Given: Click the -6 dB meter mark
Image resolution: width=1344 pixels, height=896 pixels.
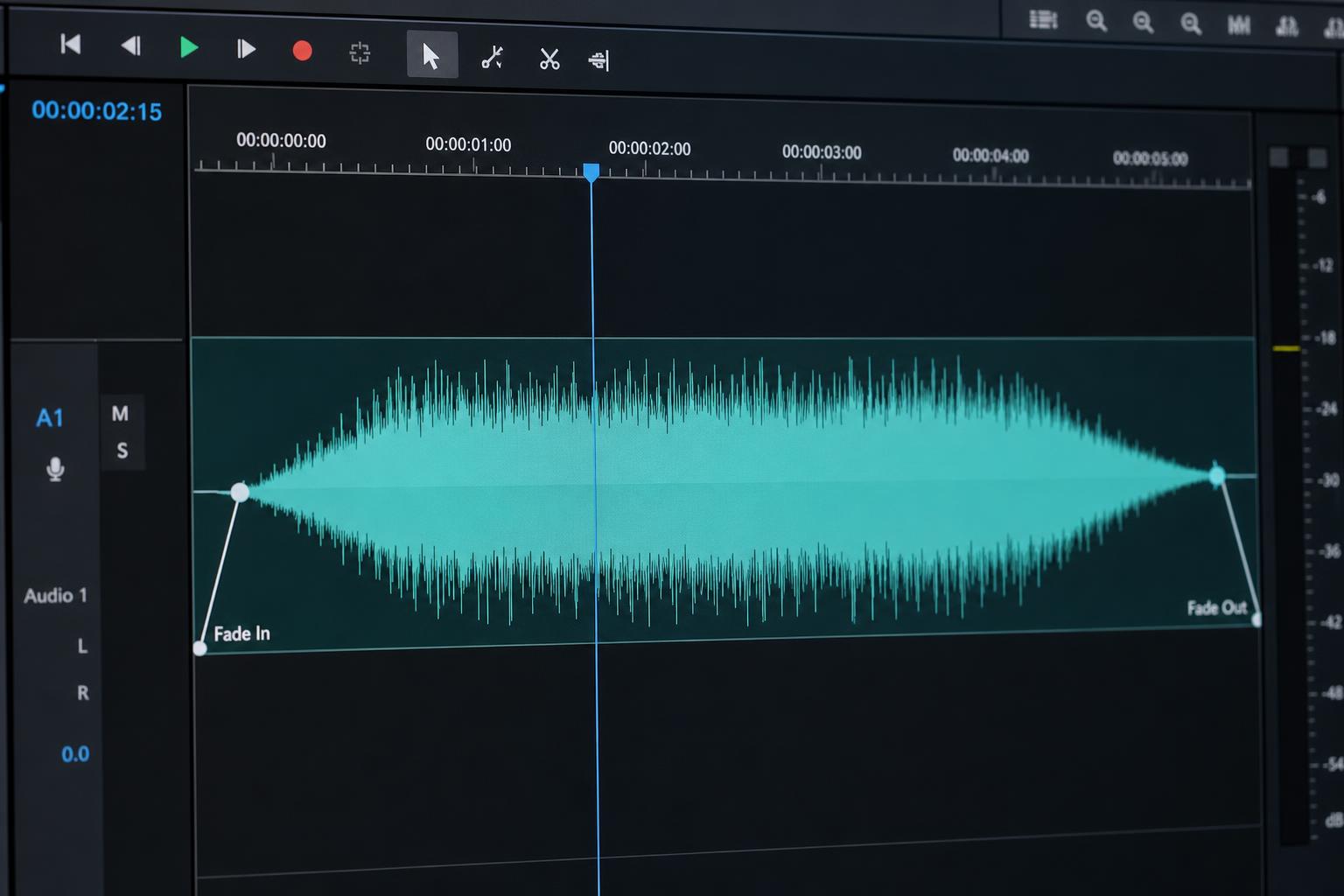Looking at the screenshot, I should 1319,198.
